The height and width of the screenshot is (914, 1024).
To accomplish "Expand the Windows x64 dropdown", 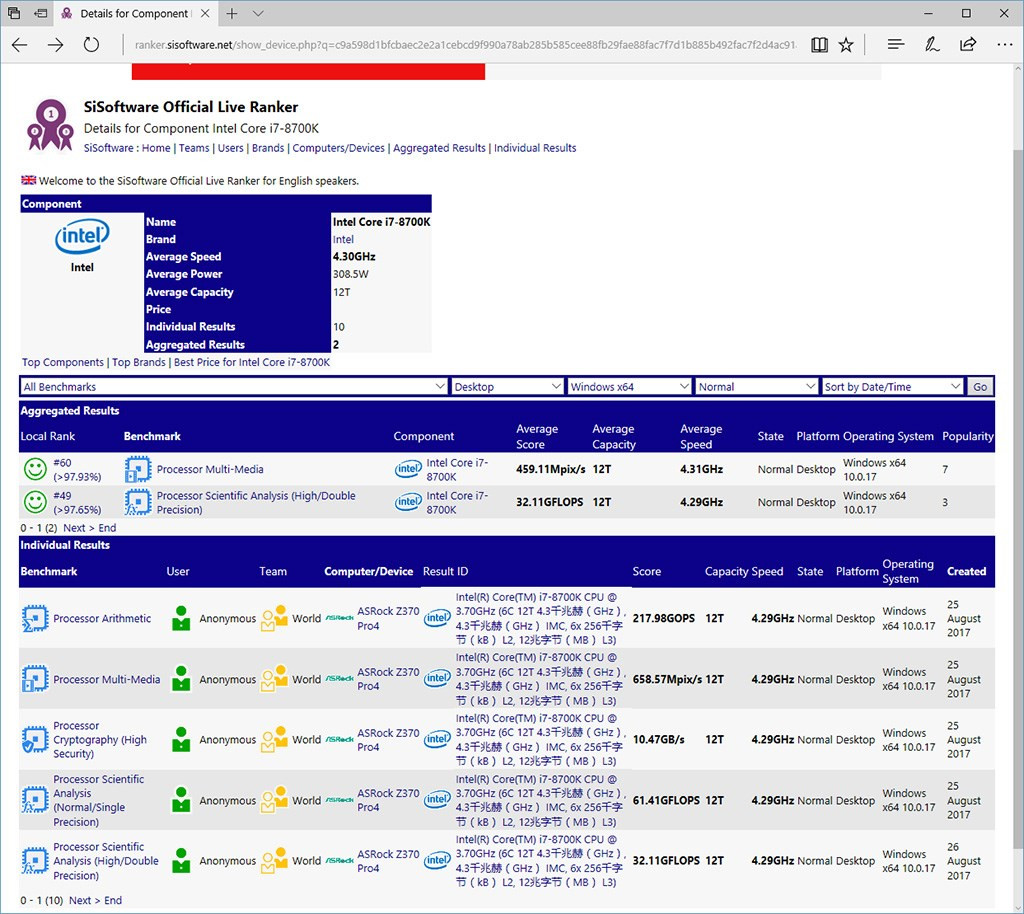I will [629, 387].
